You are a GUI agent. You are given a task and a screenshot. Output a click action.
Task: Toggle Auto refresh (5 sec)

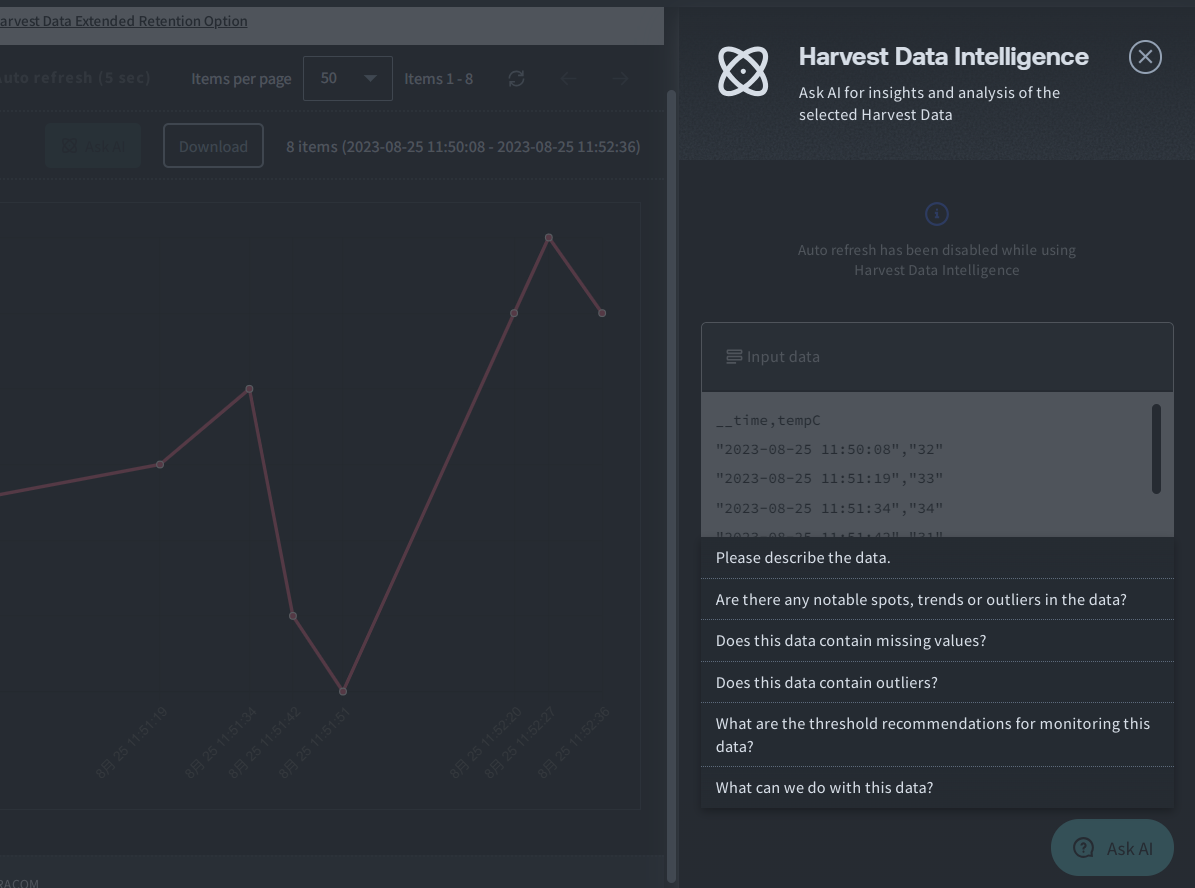point(75,78)
